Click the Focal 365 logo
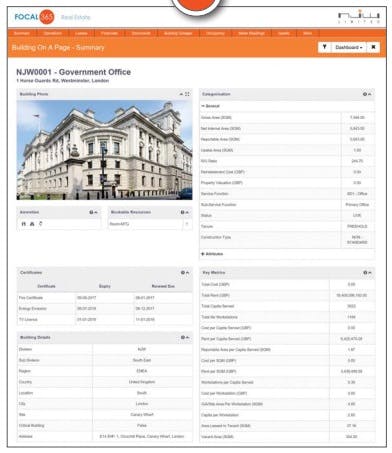 coord(34,17)
